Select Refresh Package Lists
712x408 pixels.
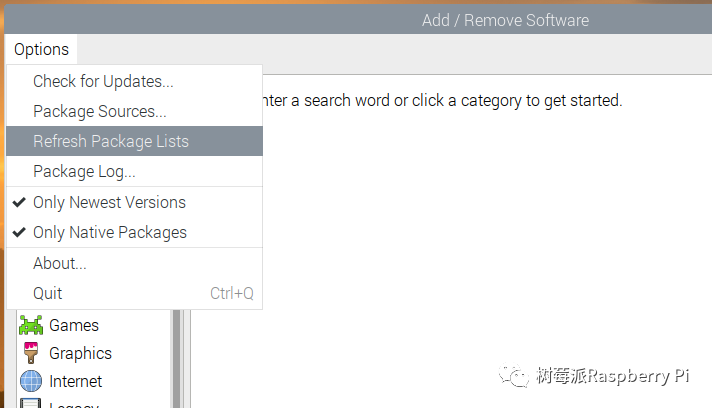tap(111, 141)
